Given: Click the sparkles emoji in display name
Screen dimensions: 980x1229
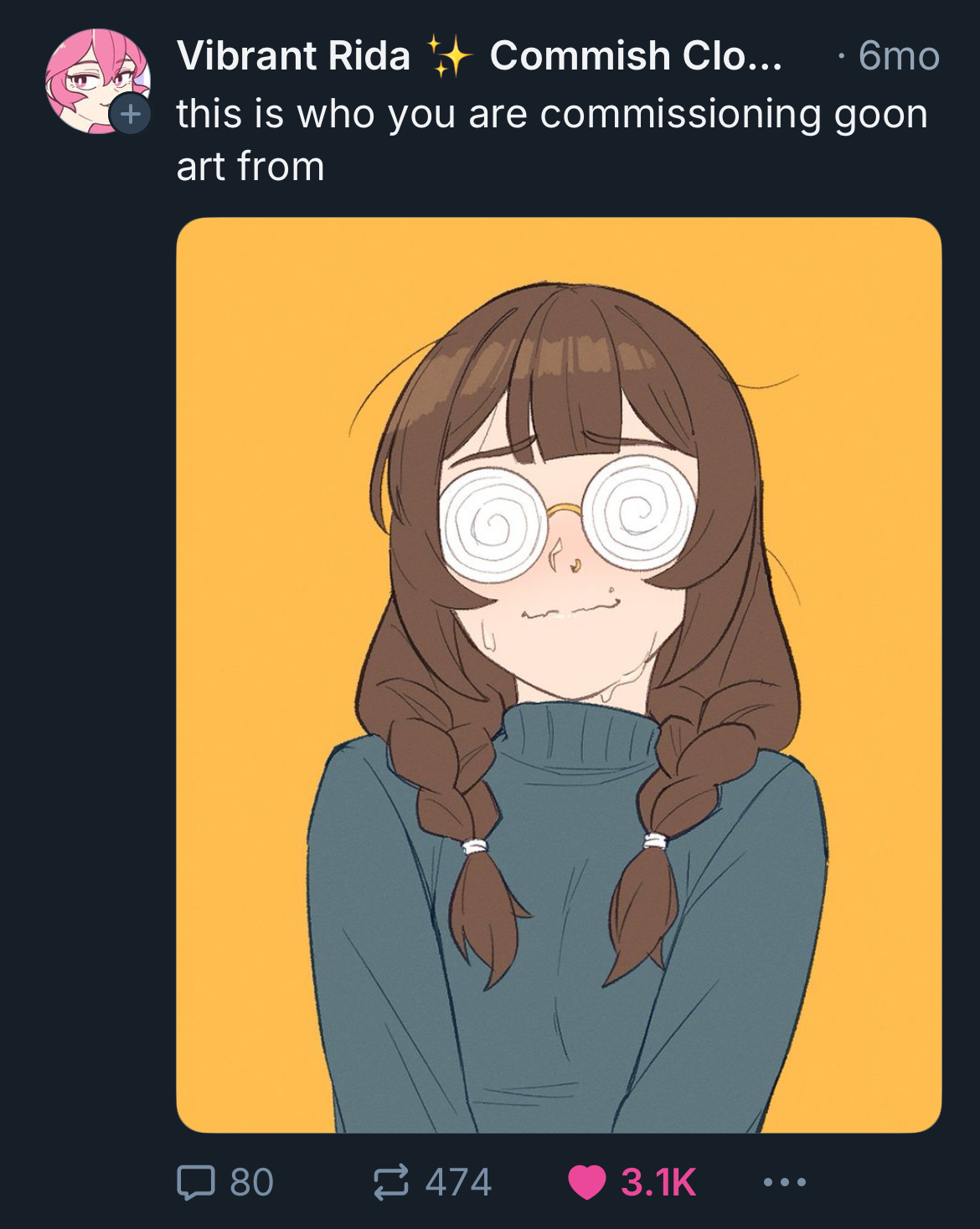Looking at the screenshot, I should 450,56.
